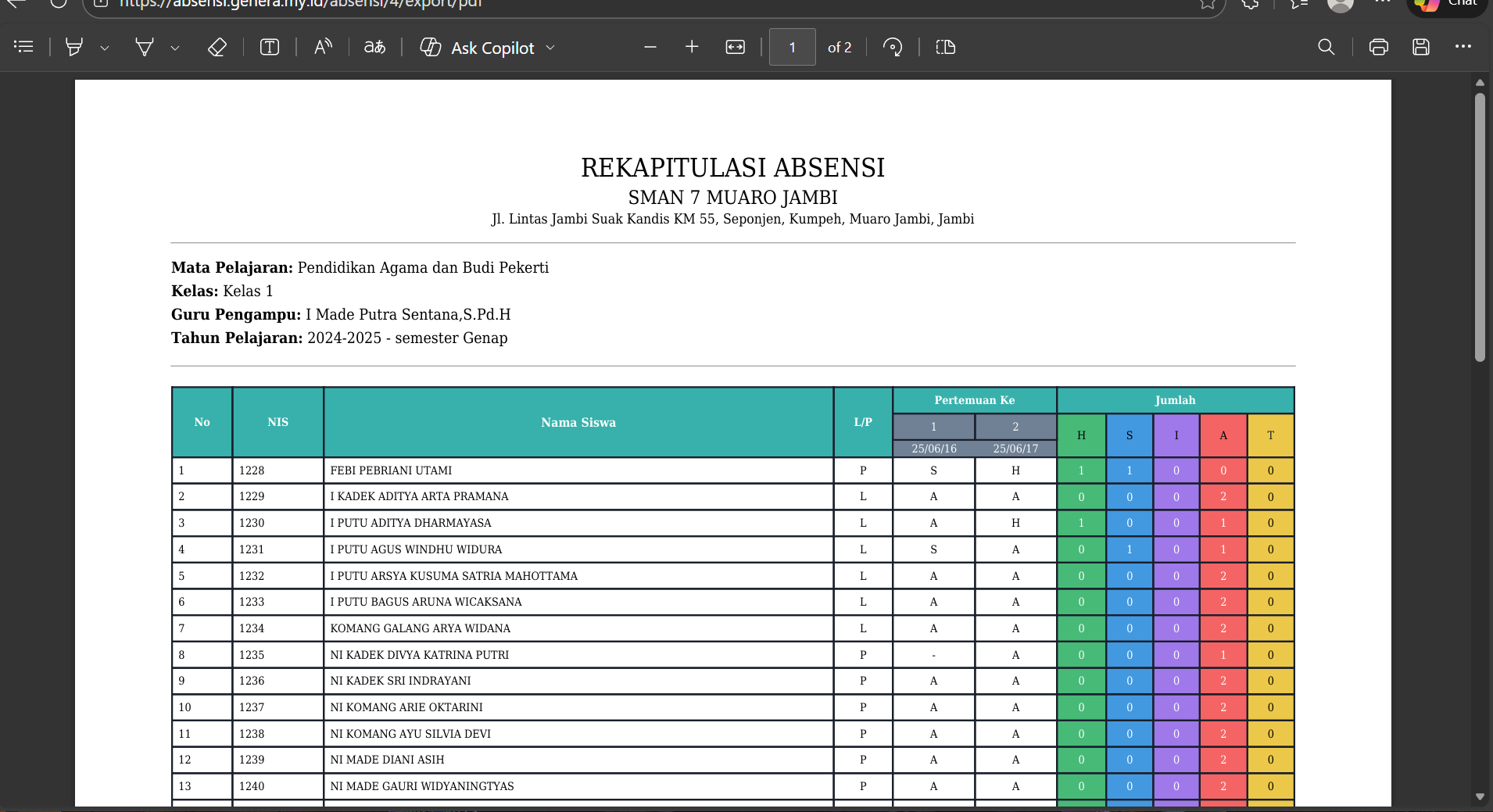Click I PUTU ARSYA KUSUMA SATRIA MAHOTTAMA
Image resolution: width=1493 pixels, height=812 pixels.
coord(453,576)
